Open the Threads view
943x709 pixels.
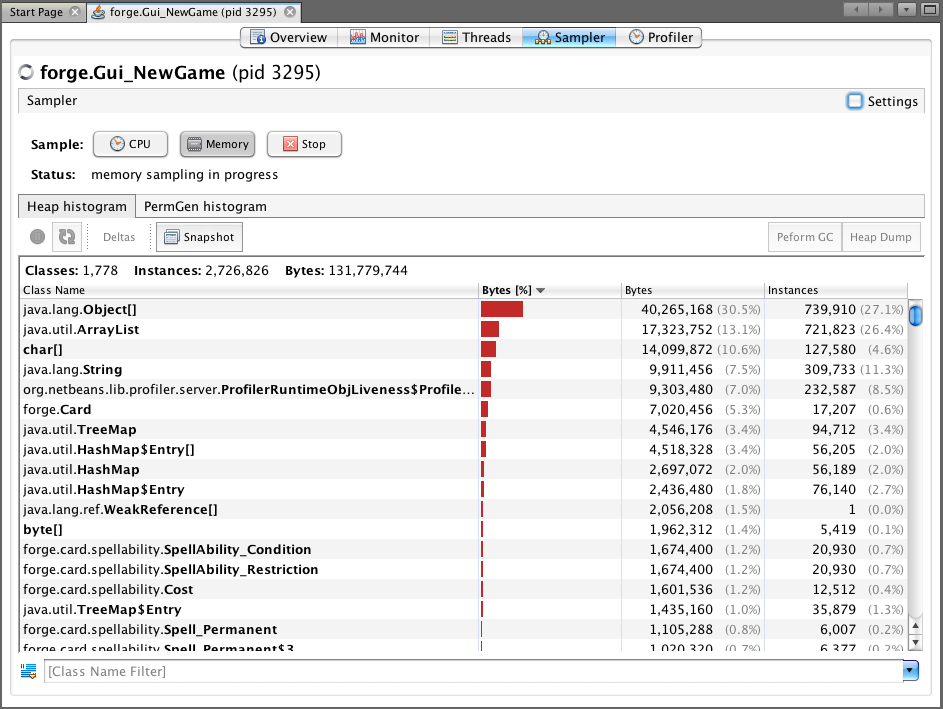(476, 37)
